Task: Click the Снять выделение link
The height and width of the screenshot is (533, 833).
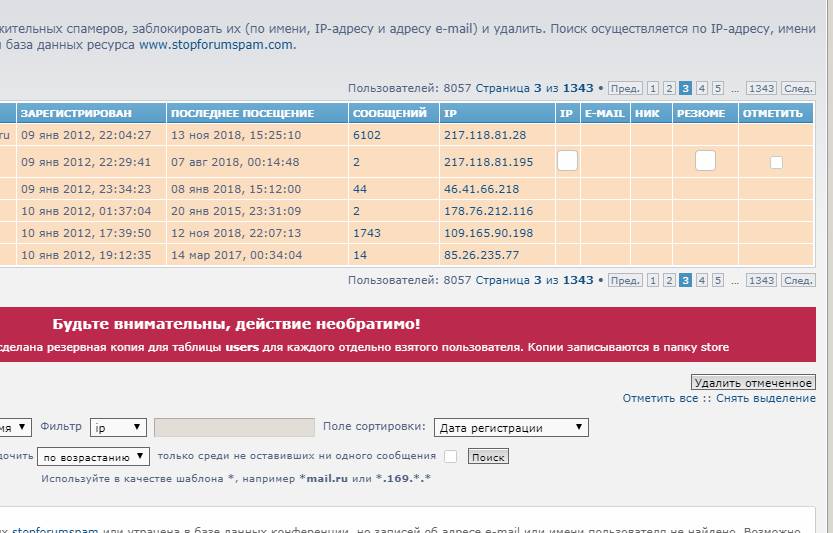Action: click(766, 398)
